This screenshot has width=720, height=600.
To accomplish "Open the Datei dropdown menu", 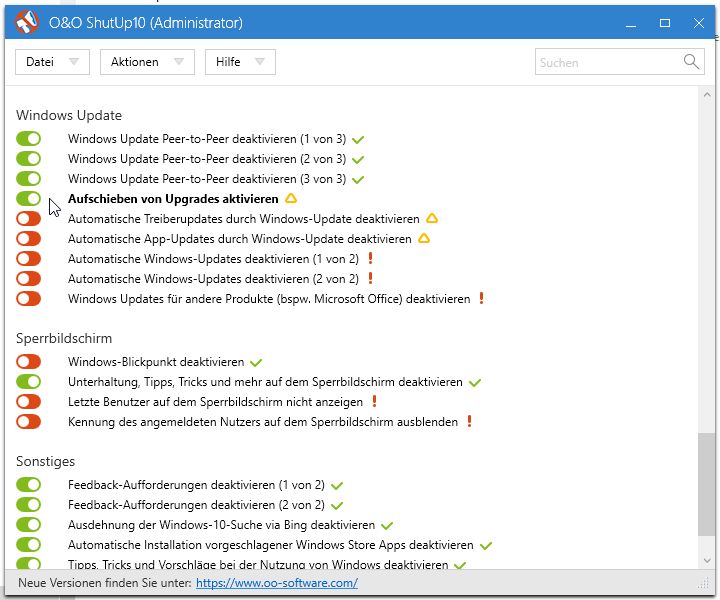I will [52, 62].
